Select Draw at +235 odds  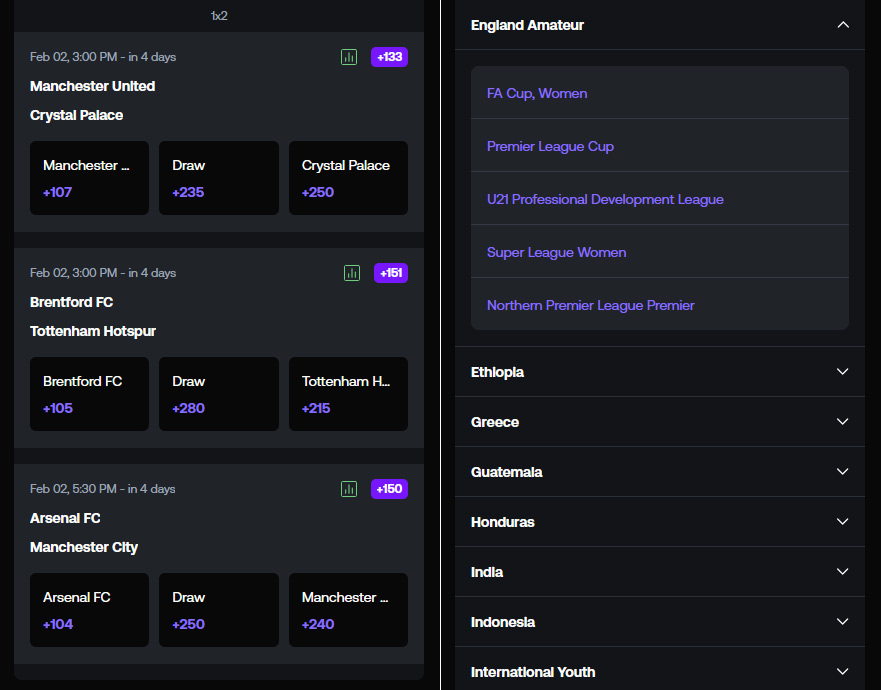219,178
